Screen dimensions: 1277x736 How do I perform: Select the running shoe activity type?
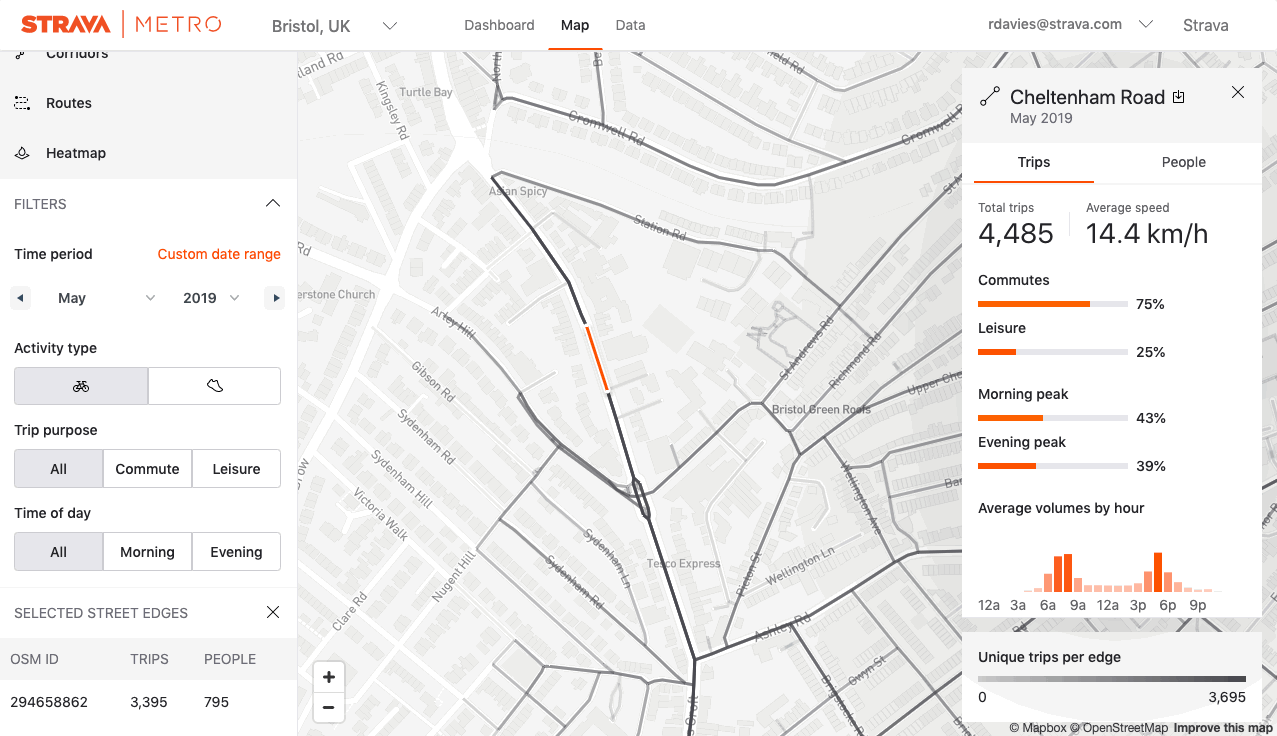[214, 386]
